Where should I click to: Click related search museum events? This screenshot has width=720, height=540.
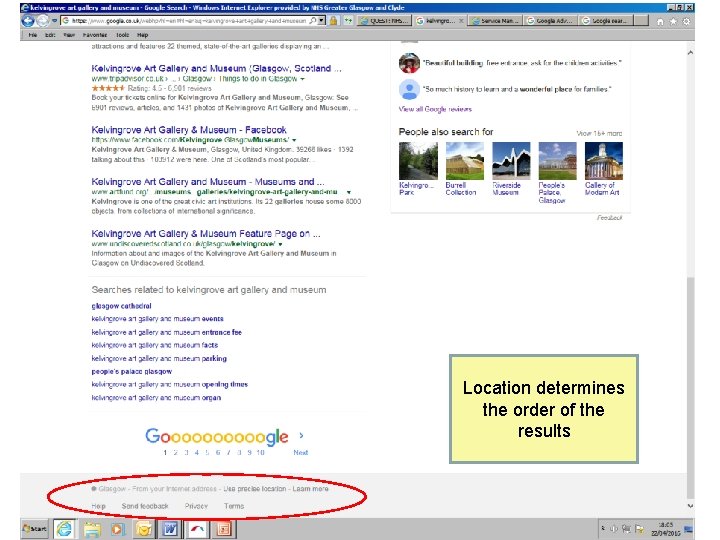tap(158, 319)
